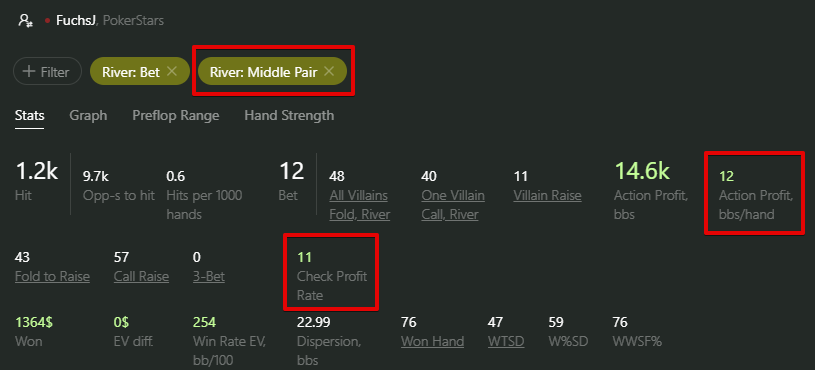
Task: Open the Call Raise stat link
Action: [141, 276]
